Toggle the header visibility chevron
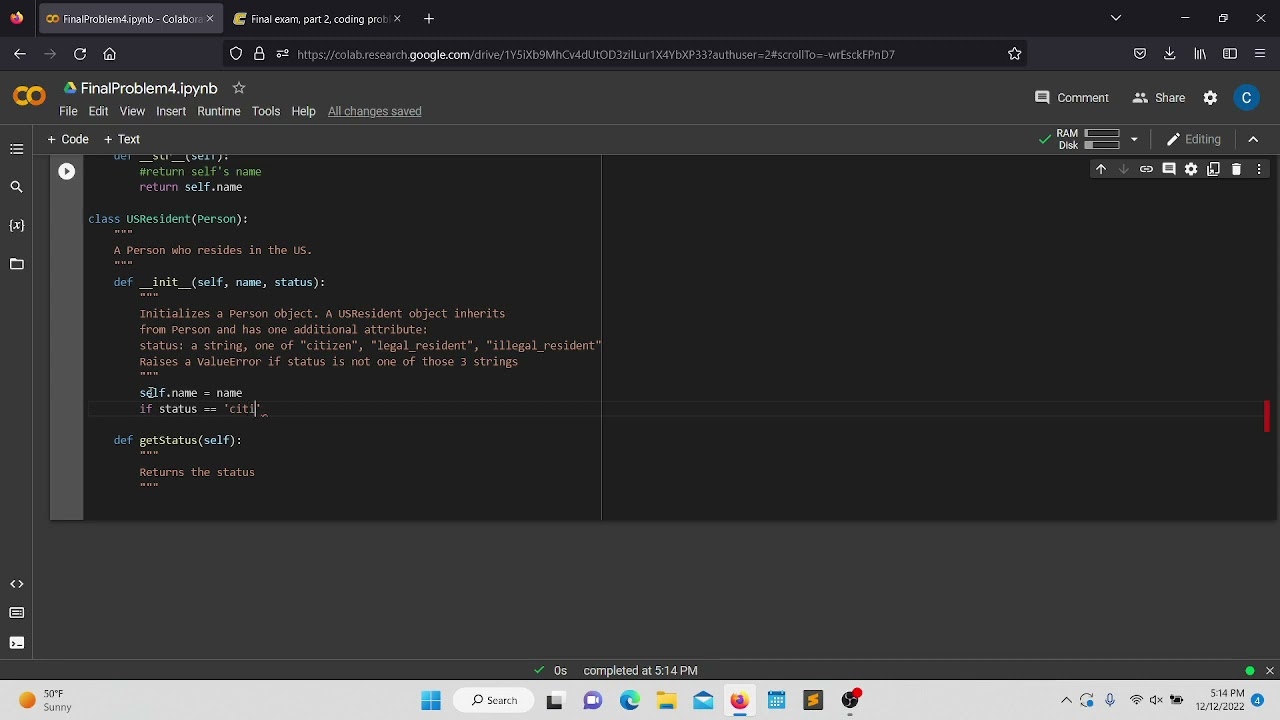Viewport: 1280px width, 720px height. coord(1253,140)
